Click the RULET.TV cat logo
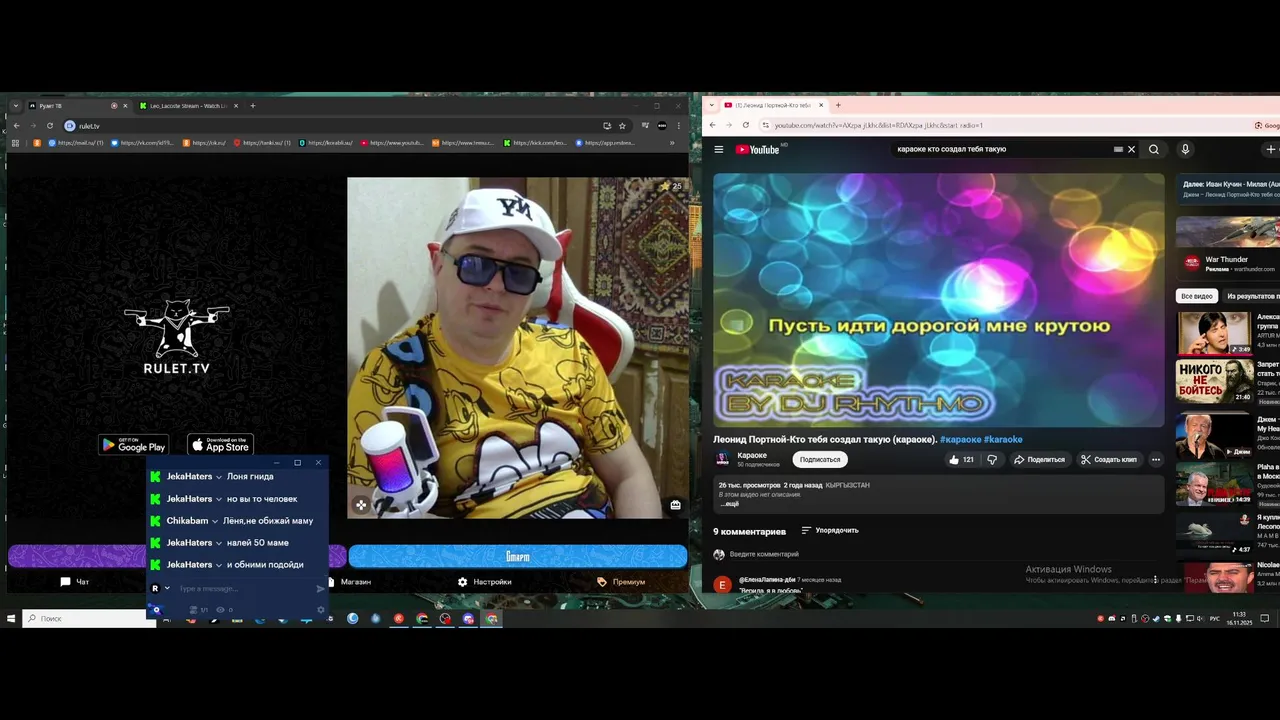Screen dimensions: 1280x720 point(177,337)
